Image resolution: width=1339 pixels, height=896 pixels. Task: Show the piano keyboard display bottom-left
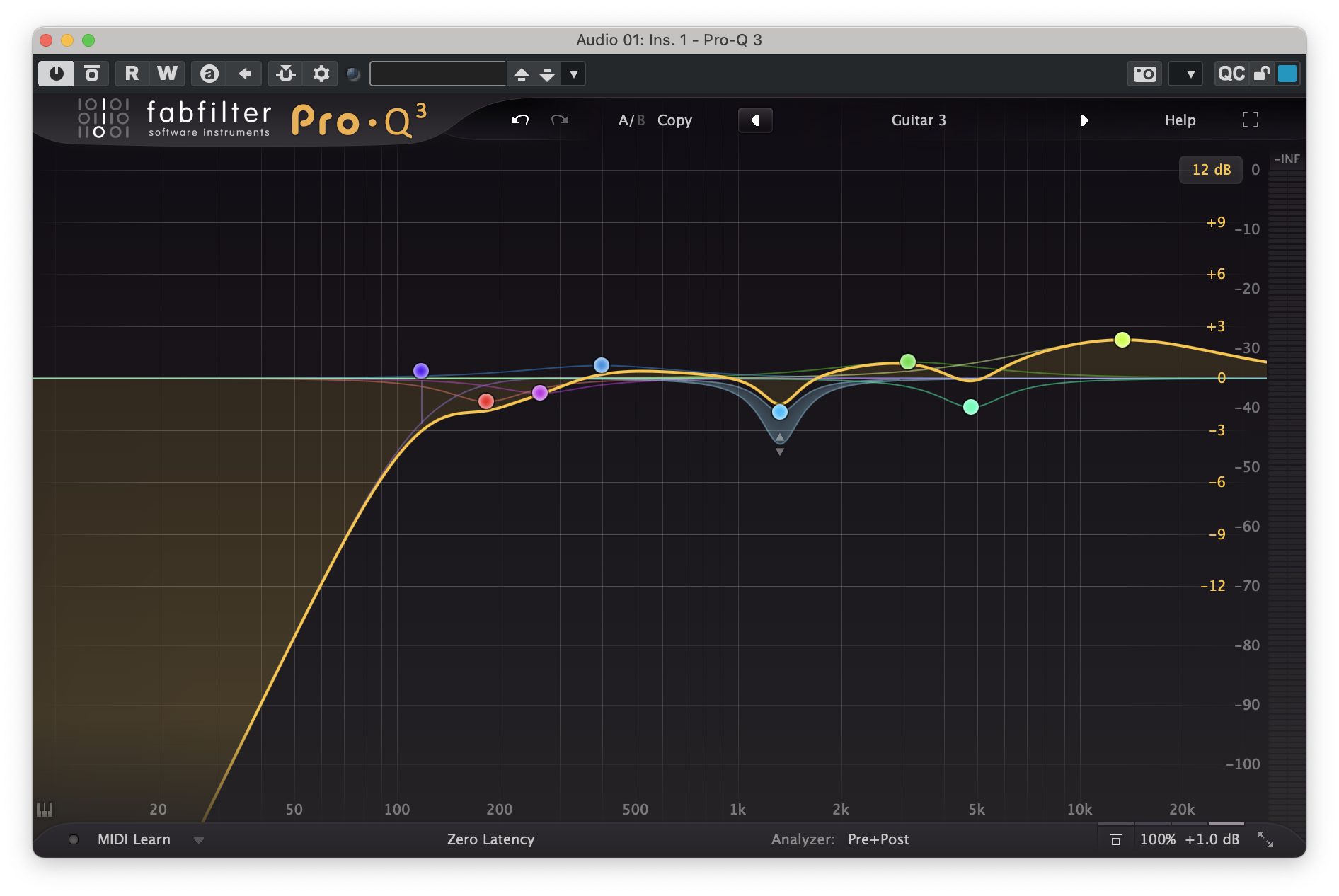44,810
